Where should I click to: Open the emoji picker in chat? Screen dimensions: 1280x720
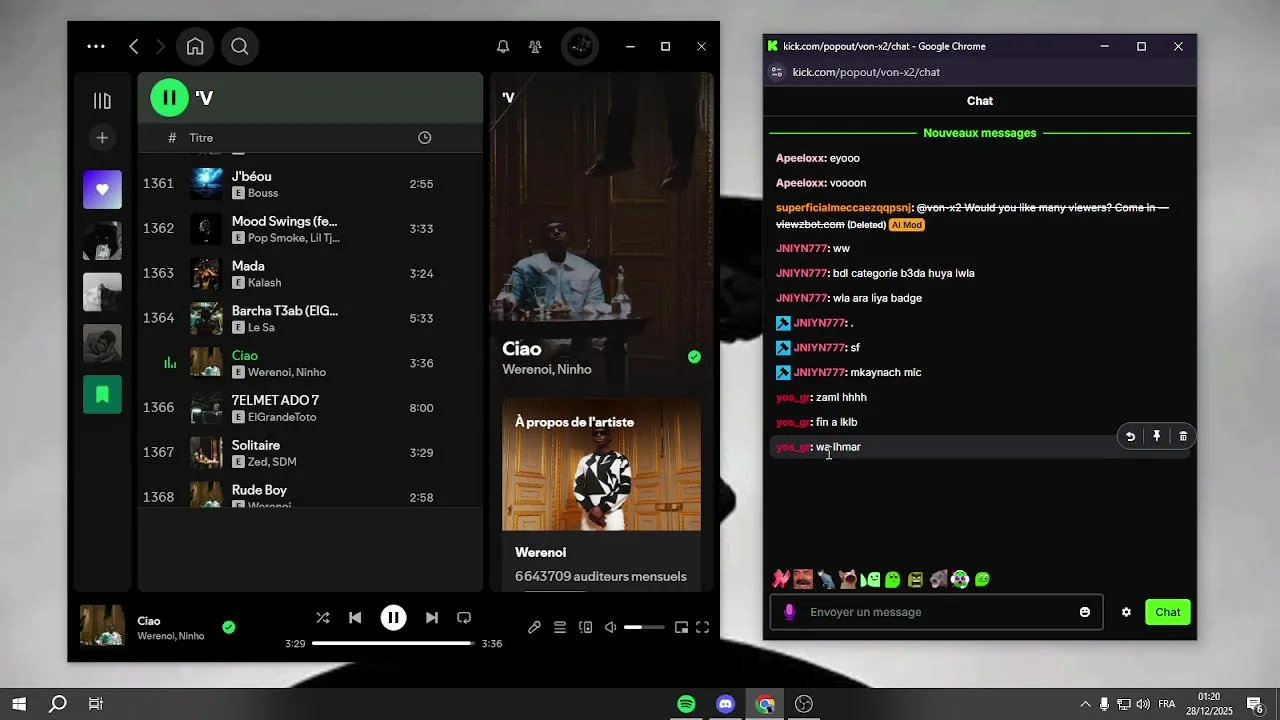point(1085,612)
